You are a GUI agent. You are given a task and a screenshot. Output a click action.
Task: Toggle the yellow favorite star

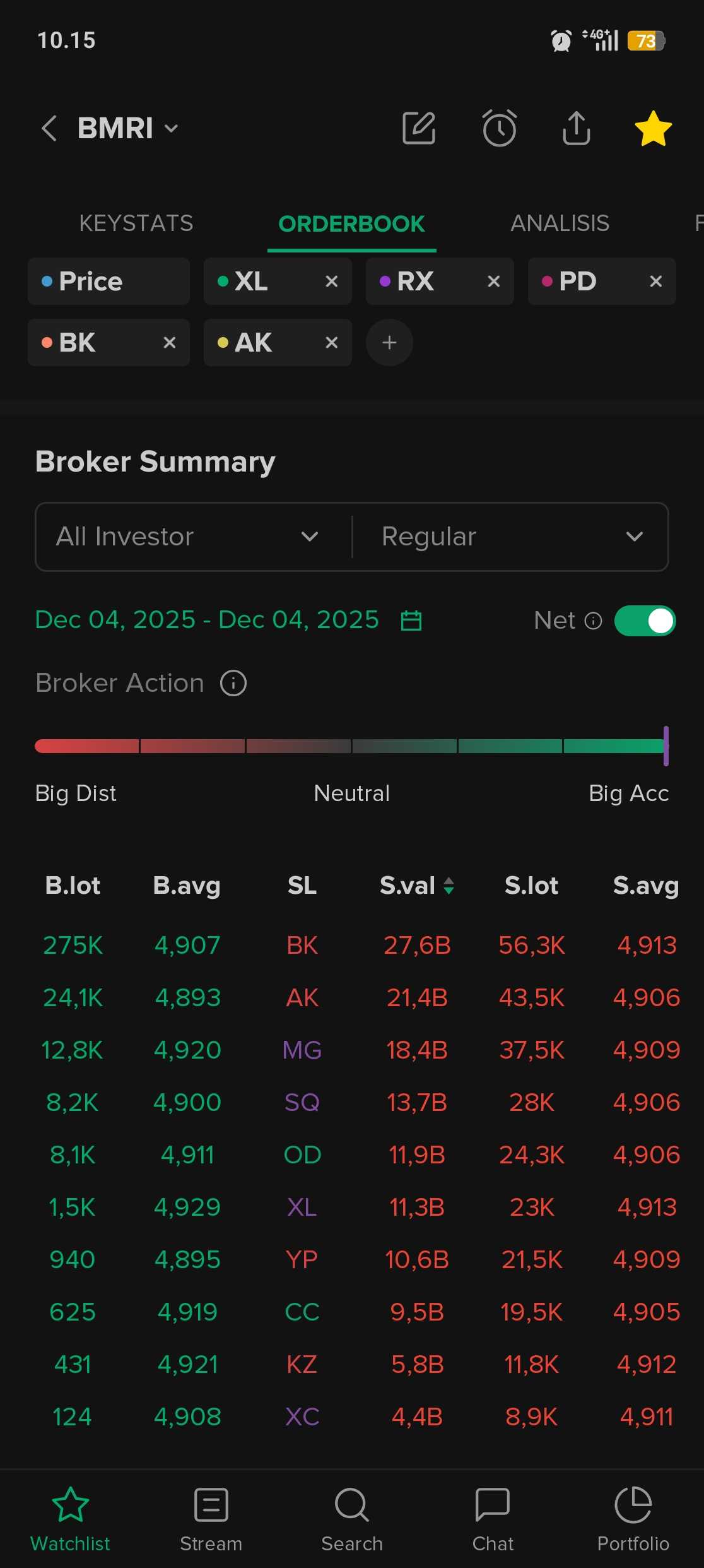click(653, 128)
